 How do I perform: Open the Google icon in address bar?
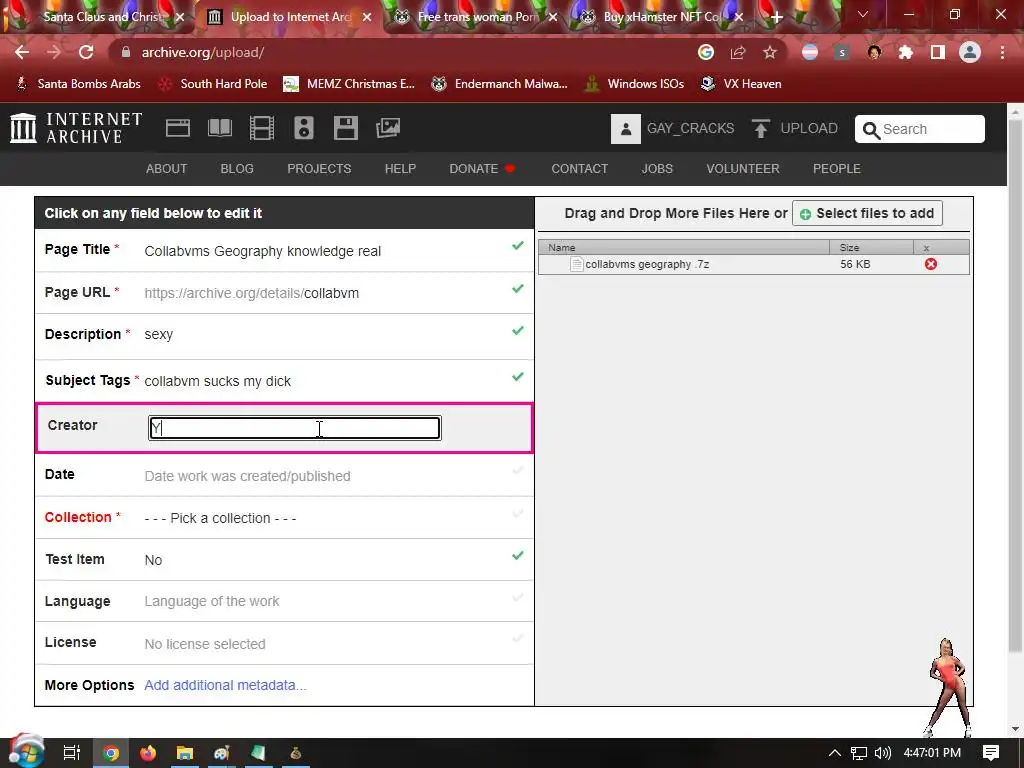706,52
